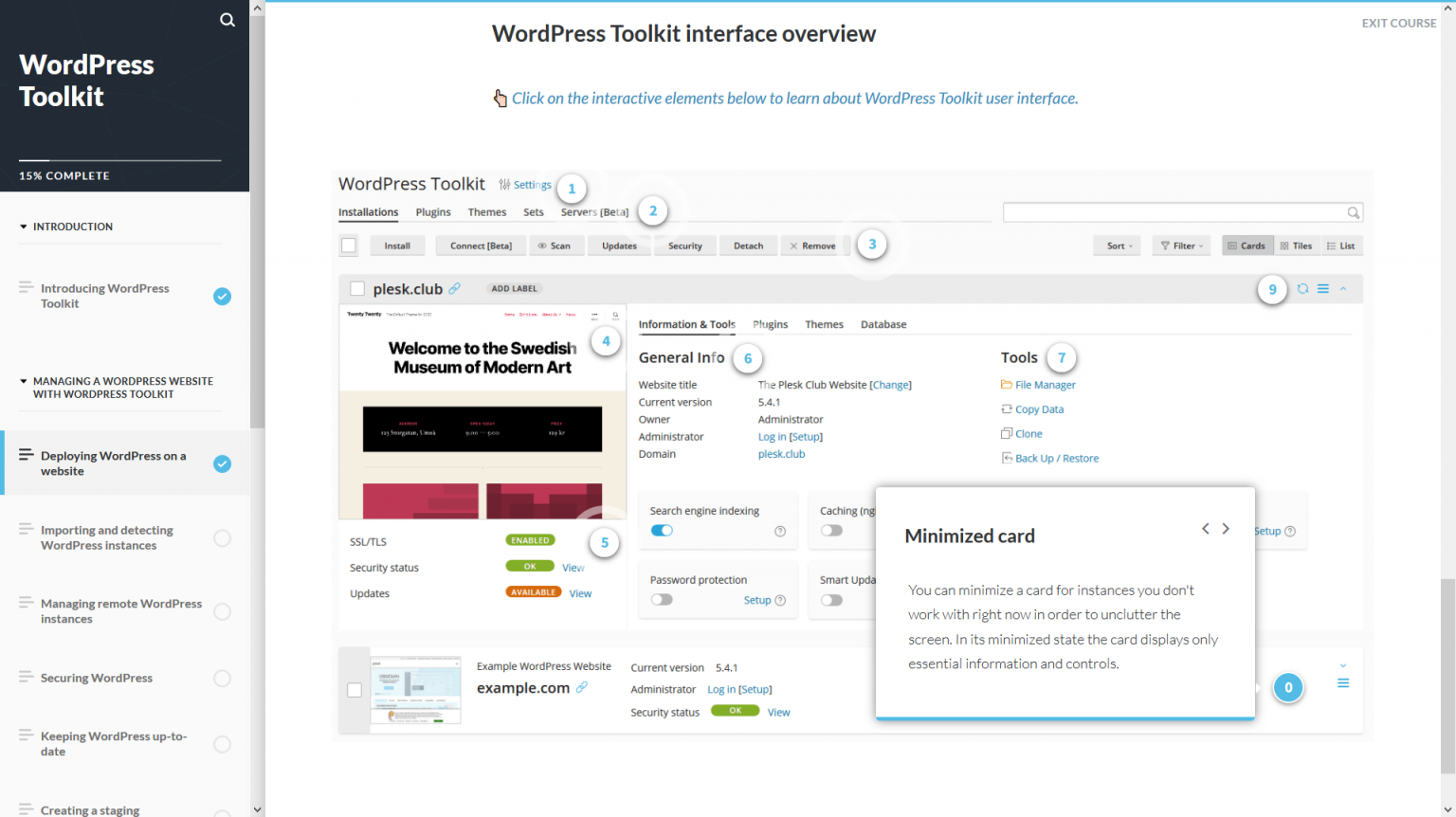Click the ADD LABEL button
The image size is (1456, 817).
[515, 288]
